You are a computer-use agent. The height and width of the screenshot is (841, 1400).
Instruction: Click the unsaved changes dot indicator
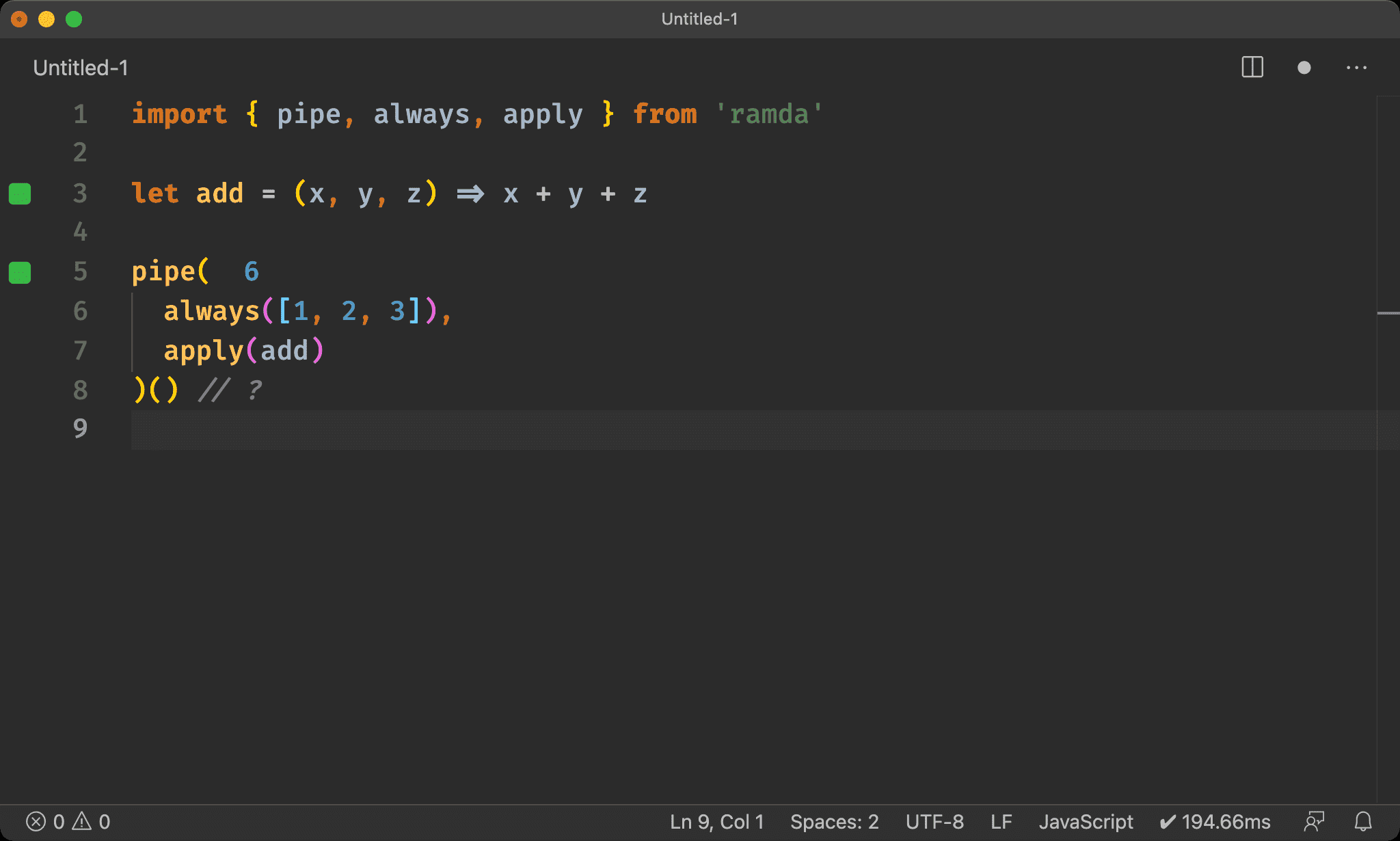pyautogui.click(x=1304, y=68)
